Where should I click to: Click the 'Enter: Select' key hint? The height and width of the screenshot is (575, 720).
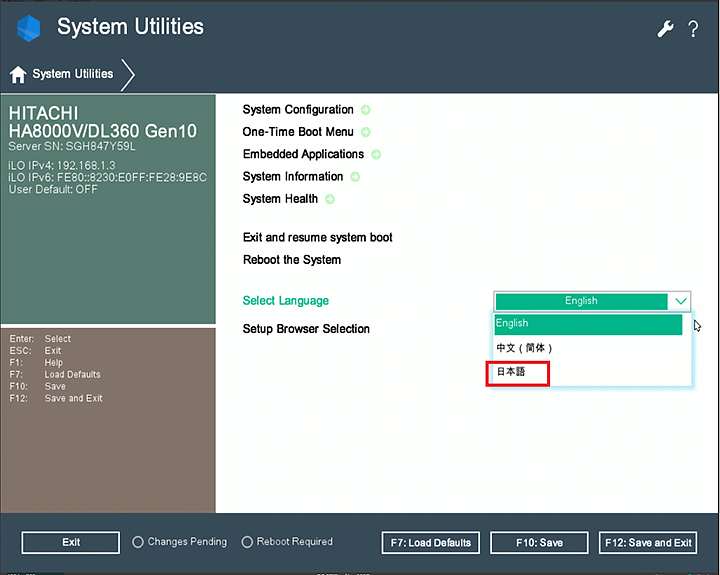coord(40,339)
